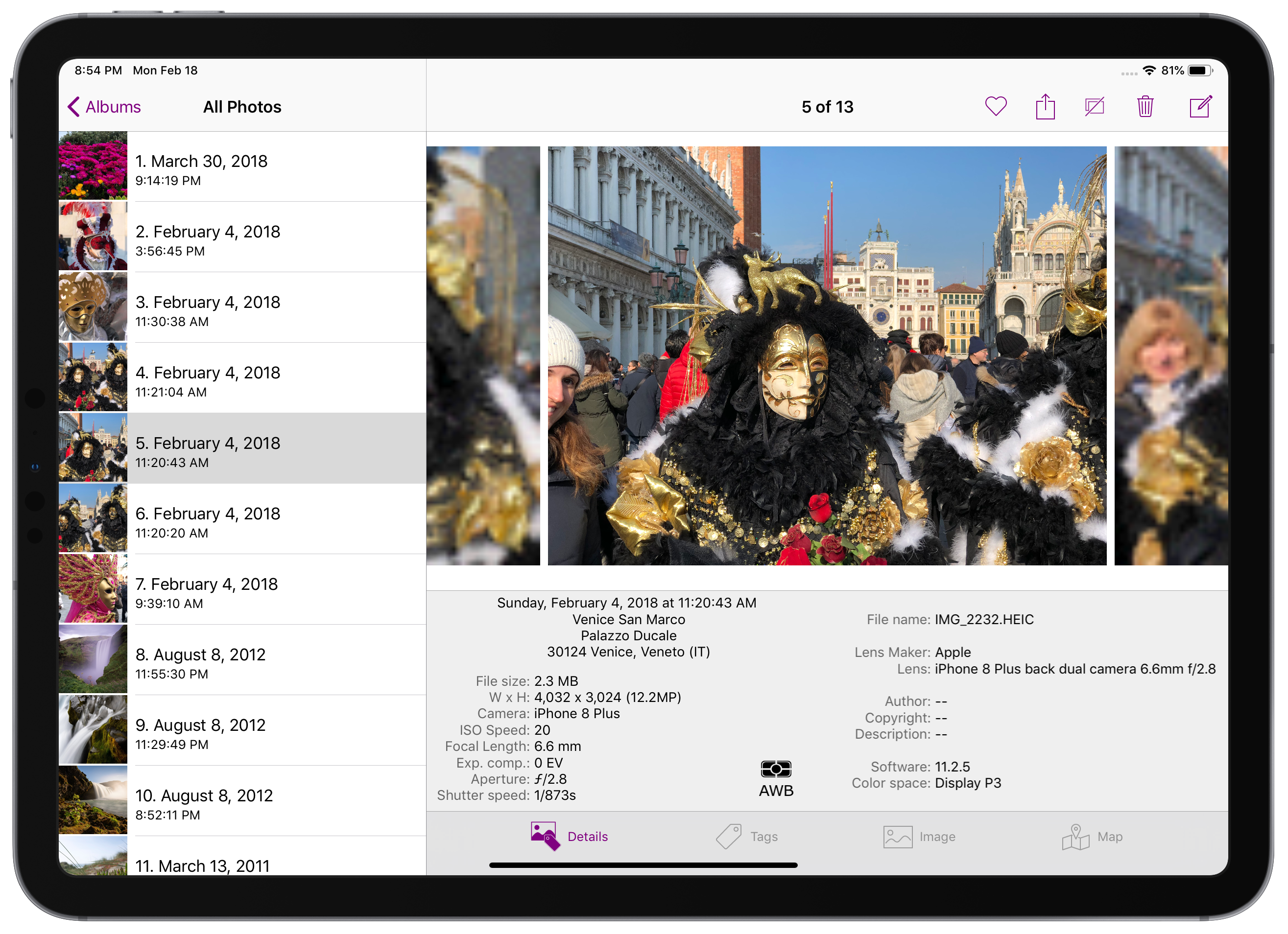Tap the blurred previous photo preview
The image size is (1288, 934).
coord(483,356)
